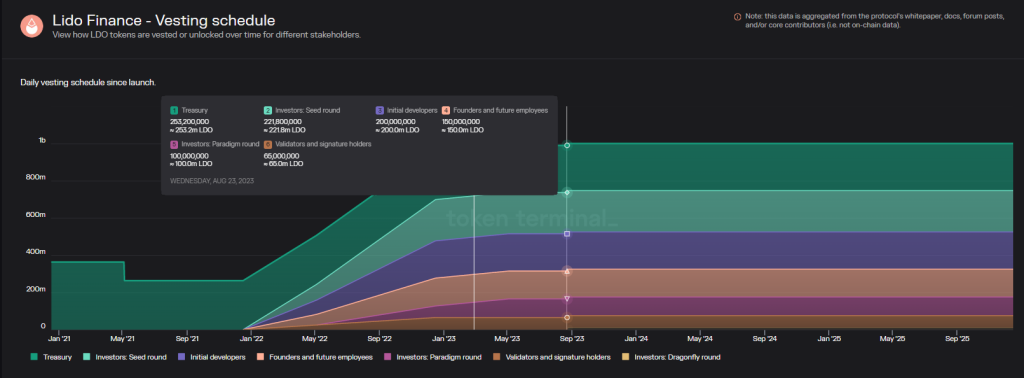Image resolution: width=1024 pixels, height=378 pixels.
Task: Select the upward triangle marker on Founders line
Action: [x=567, y=271]
